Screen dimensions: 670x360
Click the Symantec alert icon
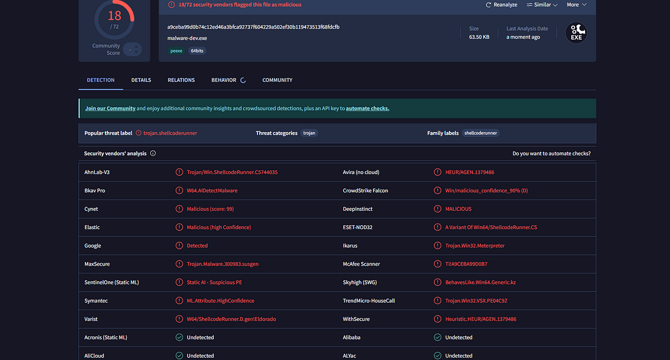(179, 301)
